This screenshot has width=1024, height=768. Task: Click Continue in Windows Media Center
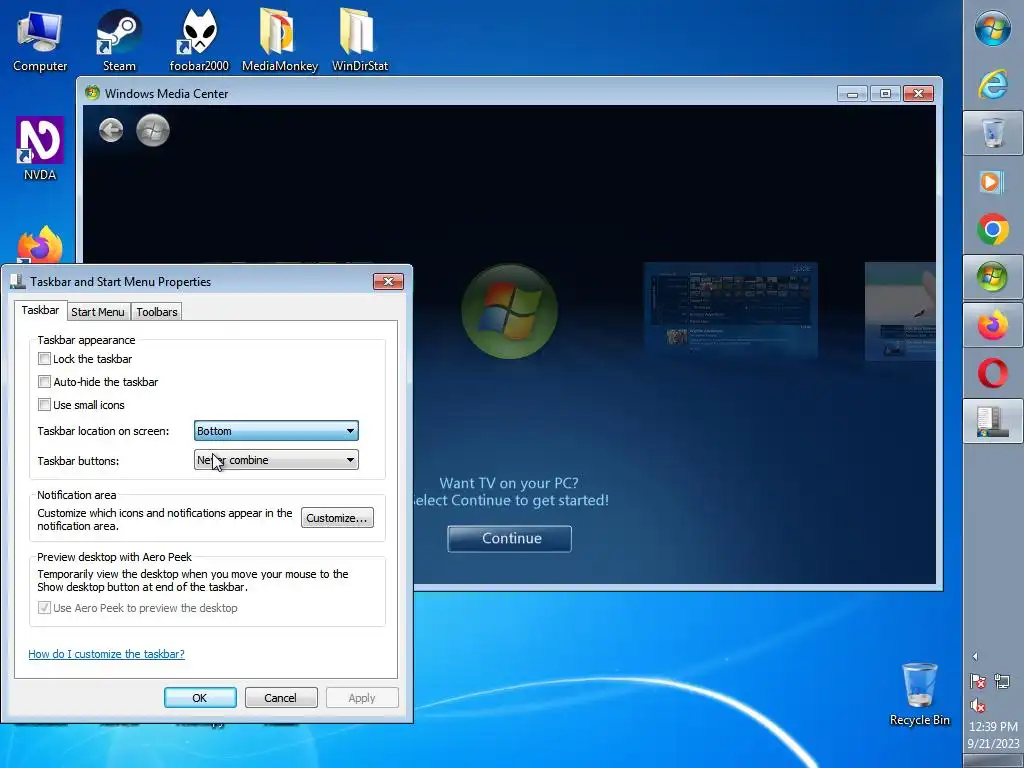[x=509, y=539]
